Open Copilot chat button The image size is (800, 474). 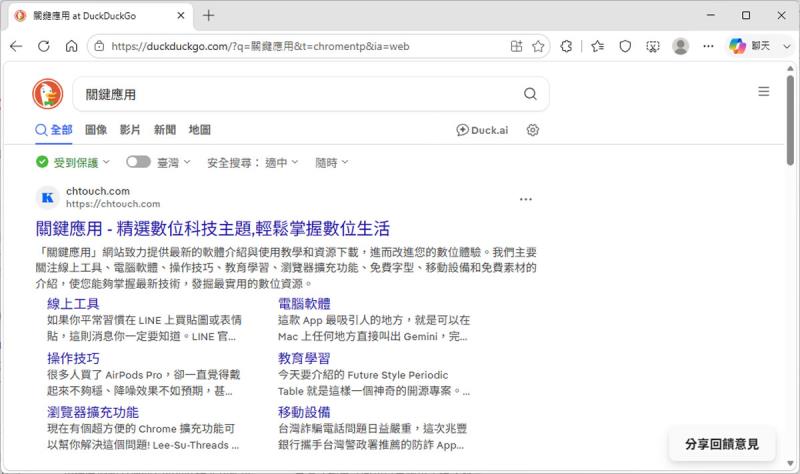pyautogui.click(x=749, y=46)
